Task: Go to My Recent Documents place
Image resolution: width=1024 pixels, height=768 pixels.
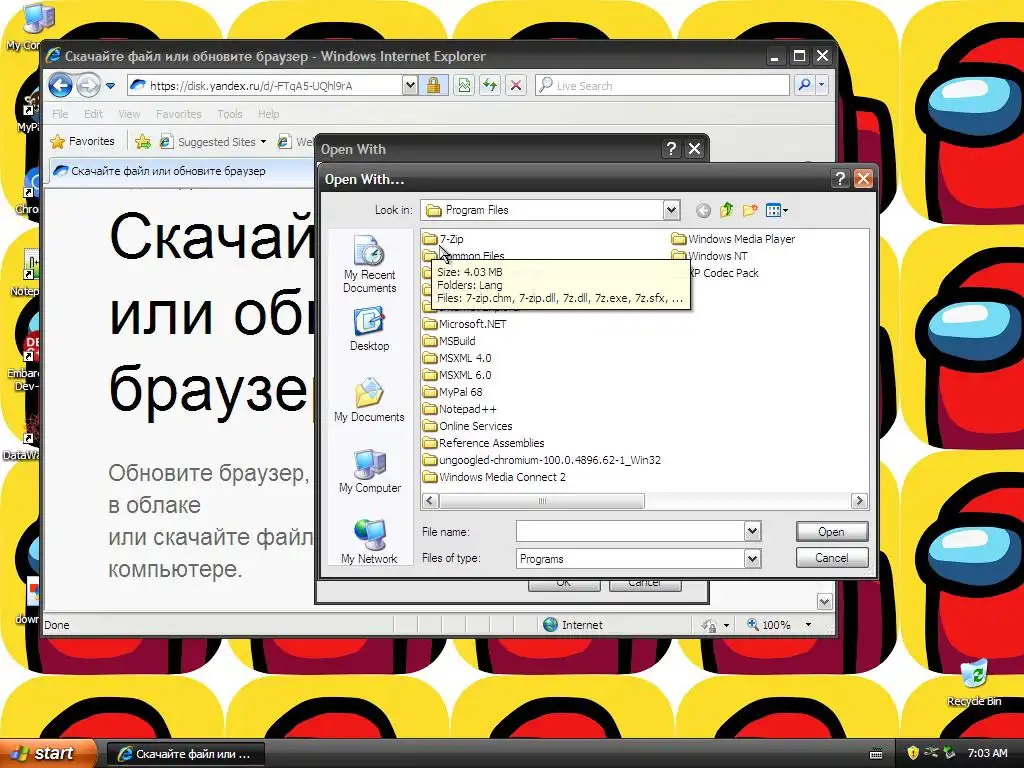Action: pyautogui.click(x=369, y=264)
